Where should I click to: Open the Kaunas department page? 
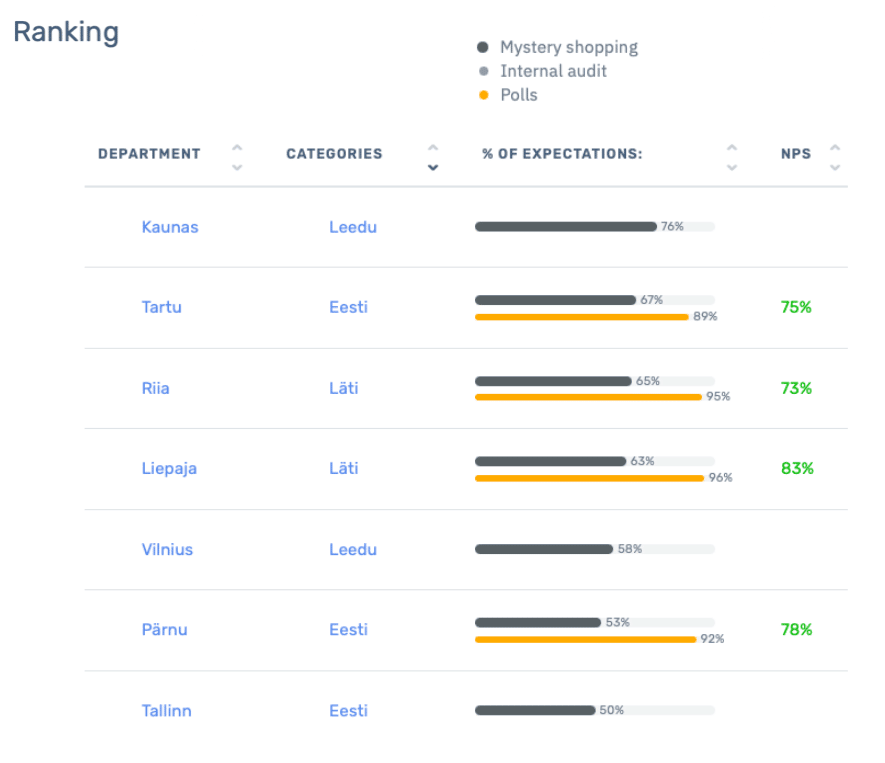pyautogui.click(x=170, y=227)
